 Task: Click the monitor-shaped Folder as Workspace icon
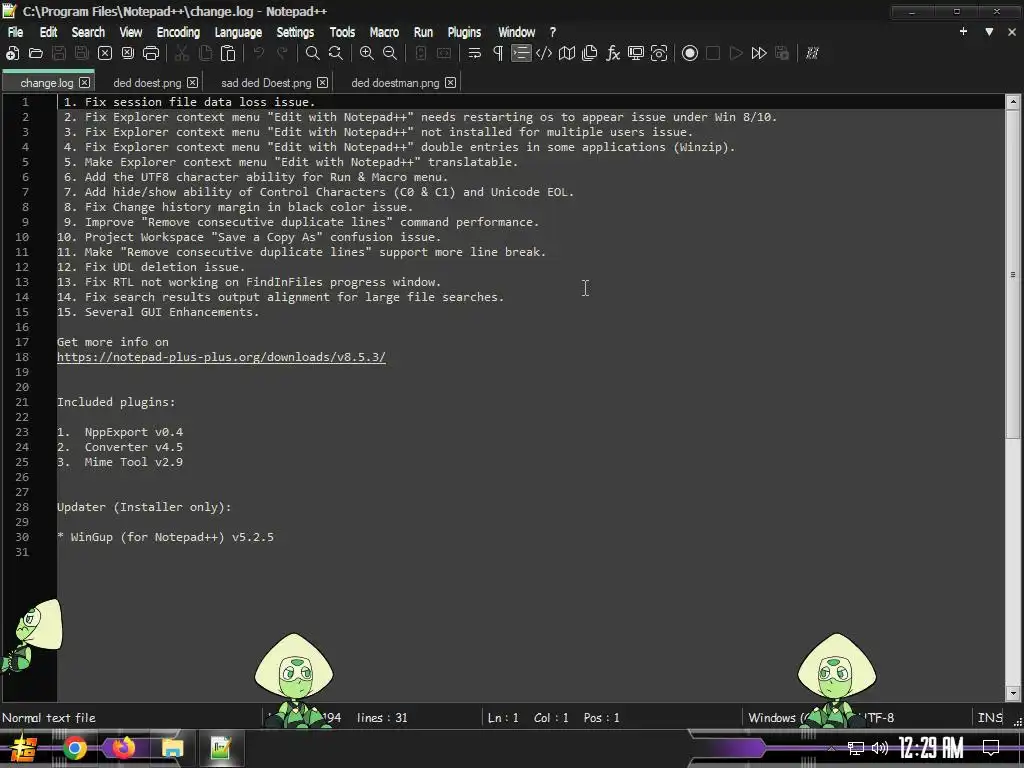636,54
